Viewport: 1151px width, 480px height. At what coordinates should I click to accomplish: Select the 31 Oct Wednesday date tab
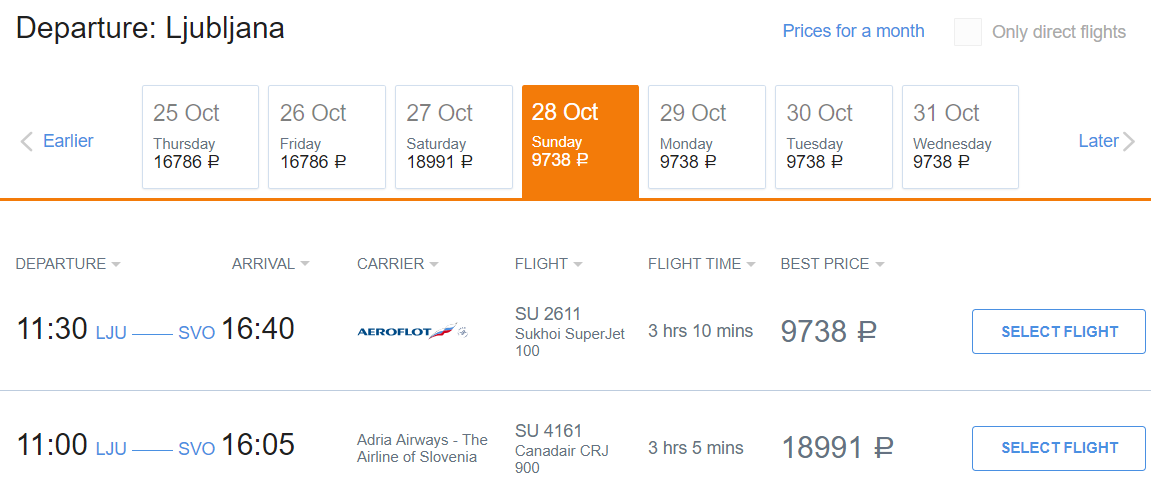coord(960,137)
